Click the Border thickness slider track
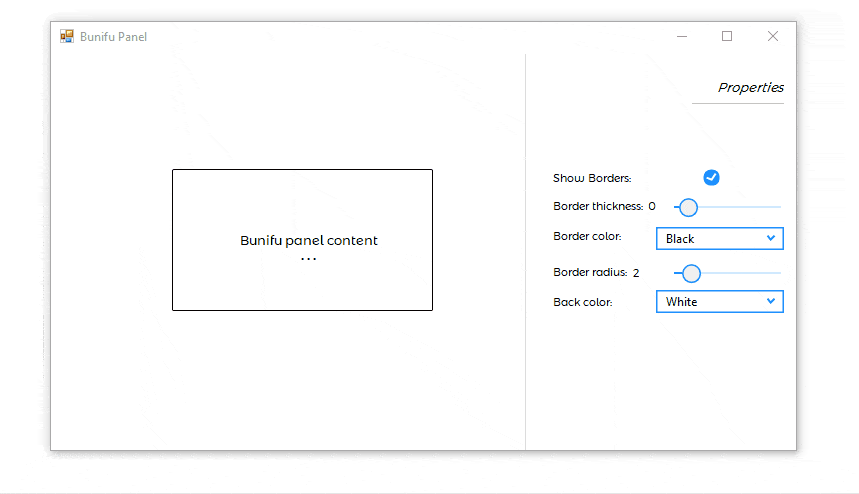Viewport: 859px width, 494px height. [728, 207]
